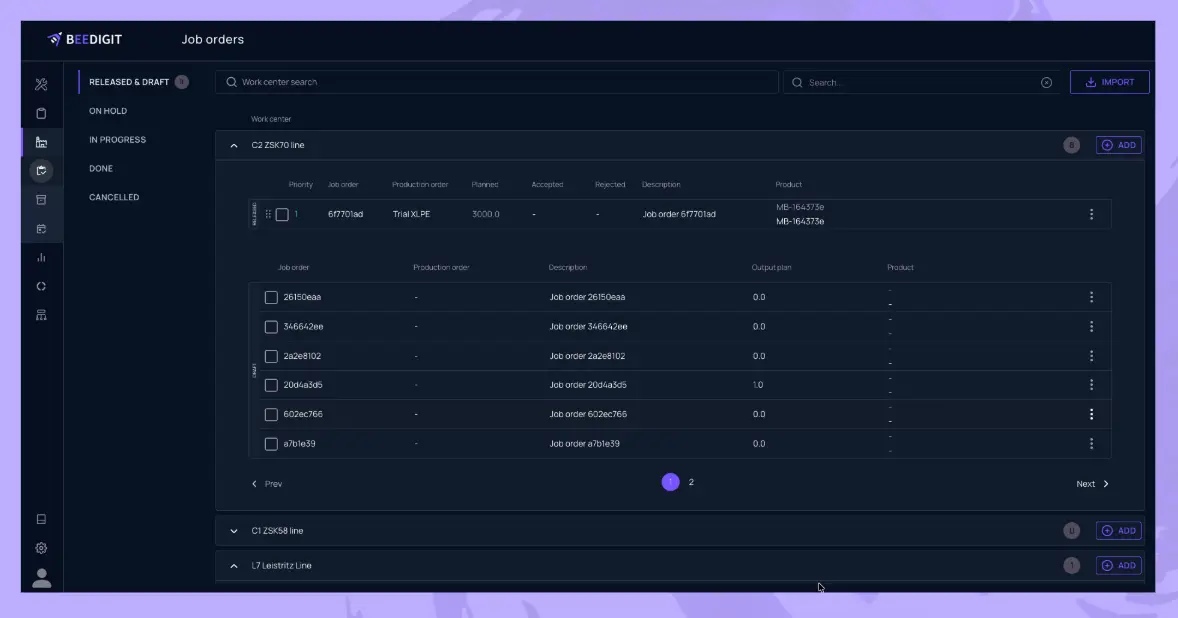
Task: Add job order to L7 Leistritz Line
Action: coord(1119,565)
